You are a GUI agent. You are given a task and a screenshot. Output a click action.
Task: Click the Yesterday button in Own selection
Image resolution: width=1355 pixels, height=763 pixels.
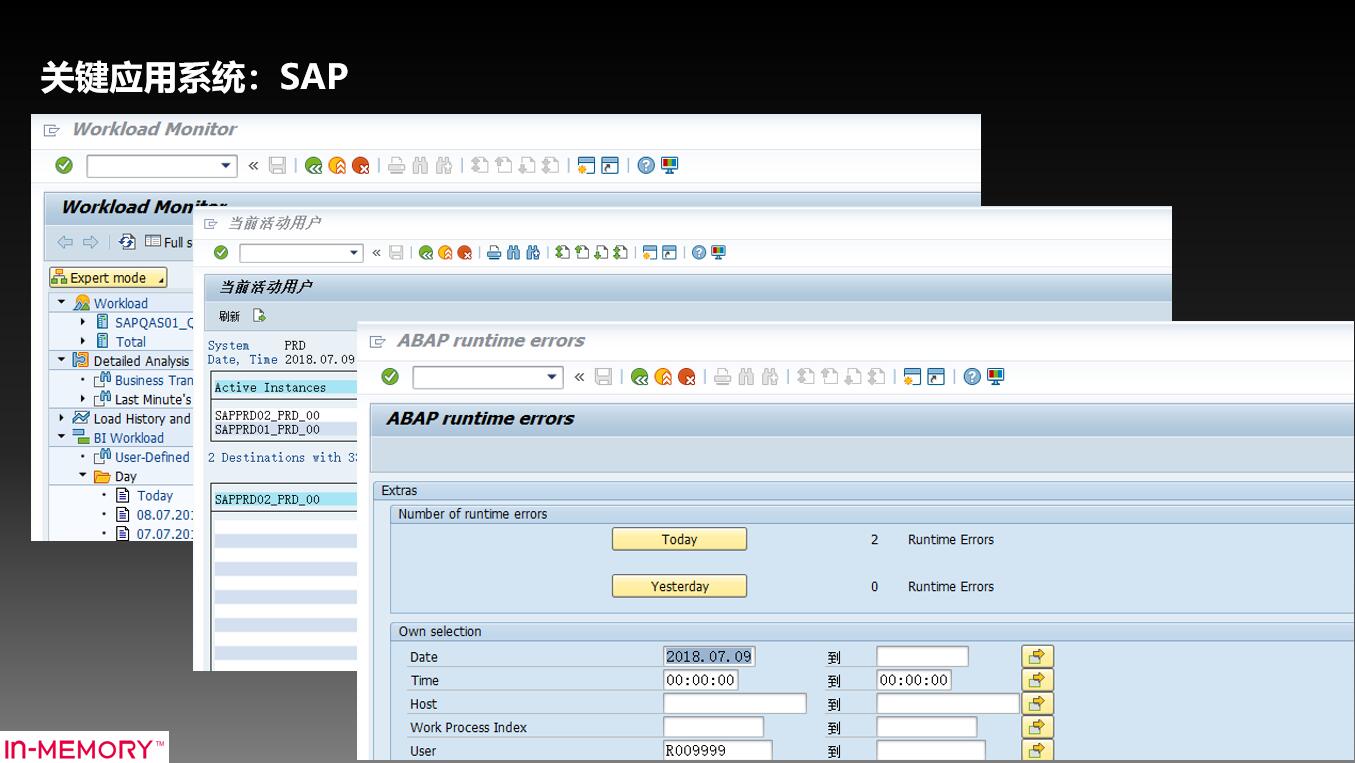(x=679, y=586)
